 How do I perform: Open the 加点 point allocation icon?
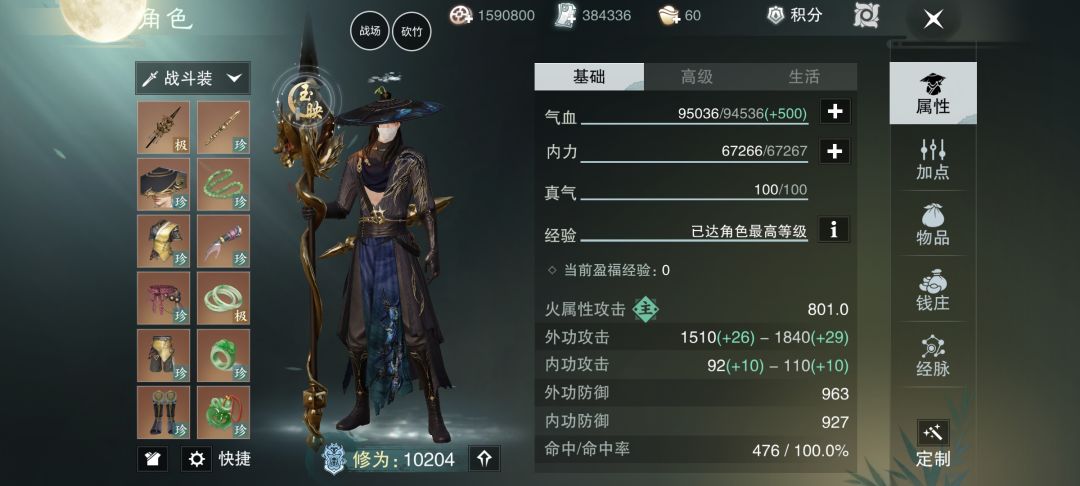coord(933,159)
